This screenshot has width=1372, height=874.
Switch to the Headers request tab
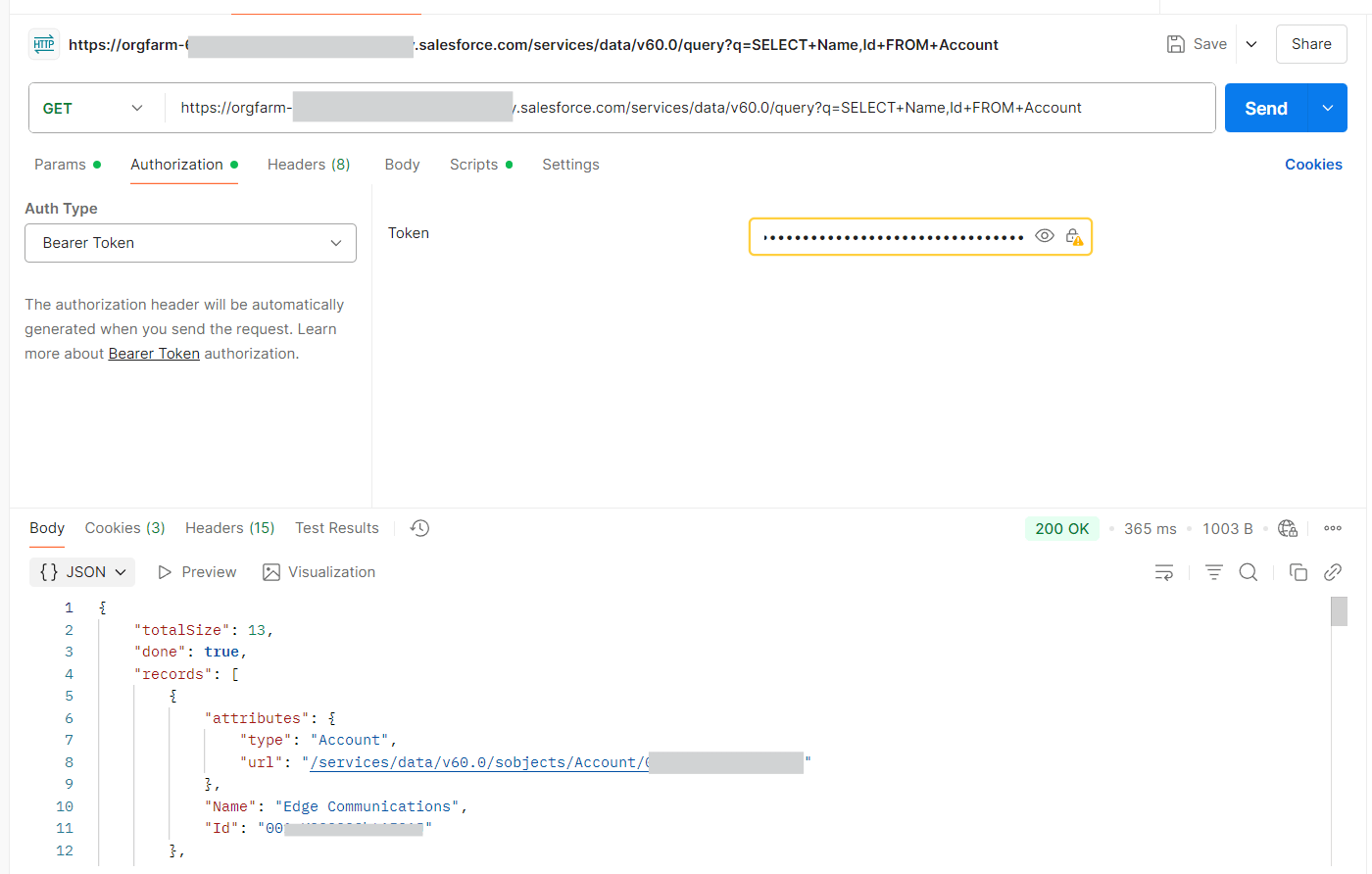pos(308,164)
